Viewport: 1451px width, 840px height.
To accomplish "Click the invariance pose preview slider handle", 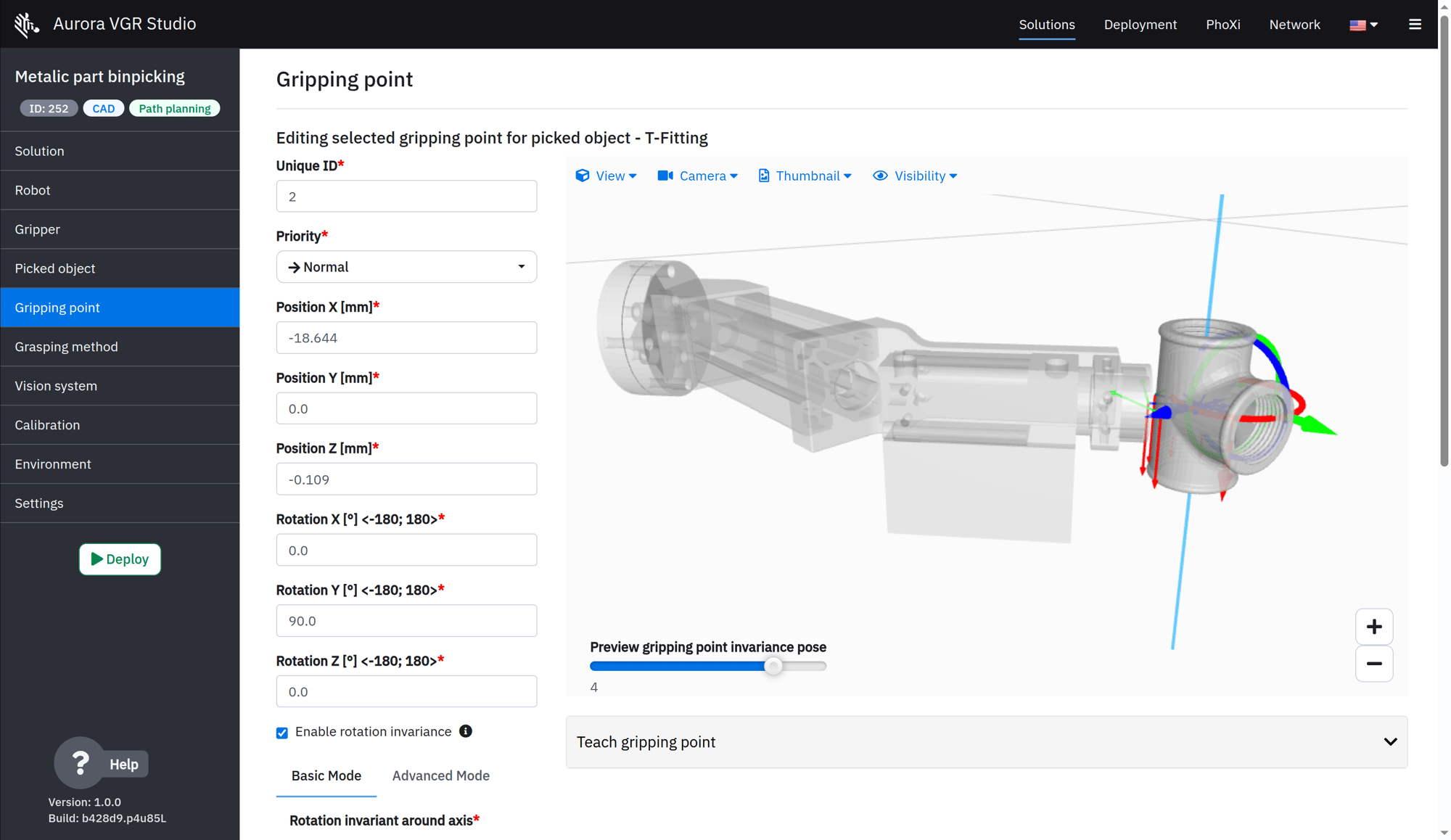I will 773,666.
